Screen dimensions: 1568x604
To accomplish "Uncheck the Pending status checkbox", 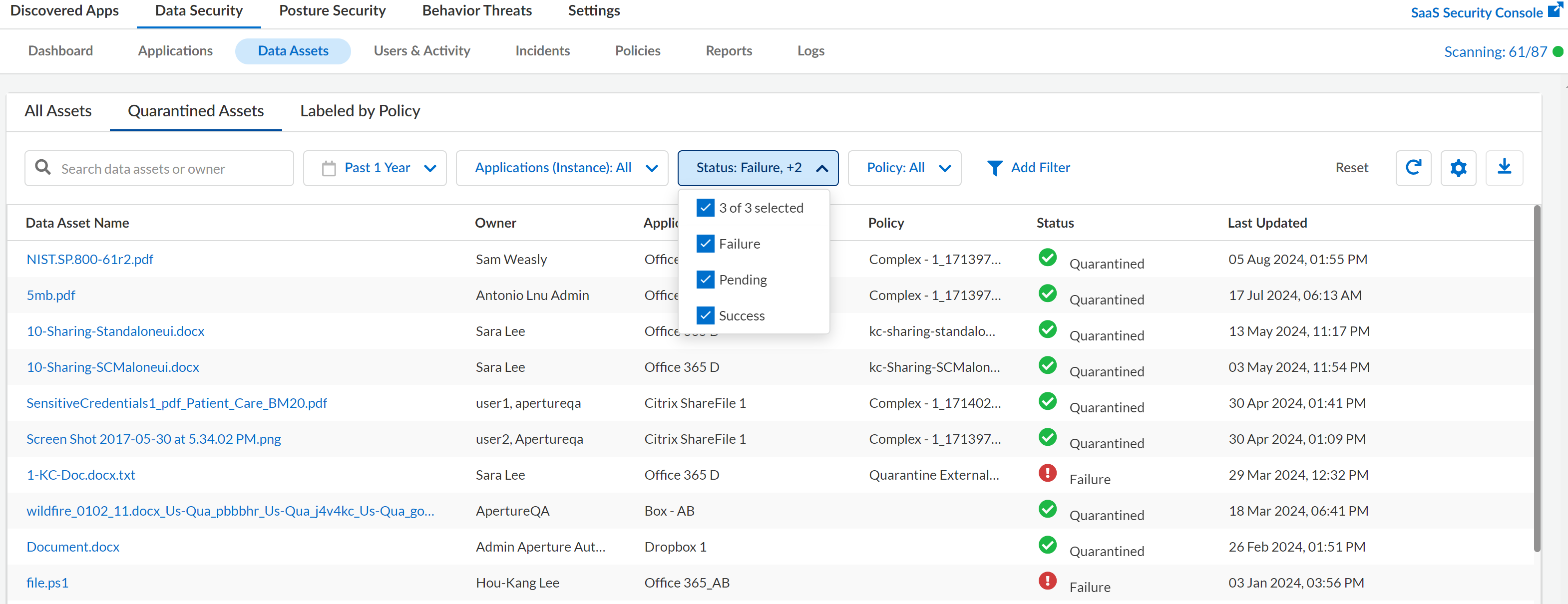I will pyautogui.click(x=705, y=280).
